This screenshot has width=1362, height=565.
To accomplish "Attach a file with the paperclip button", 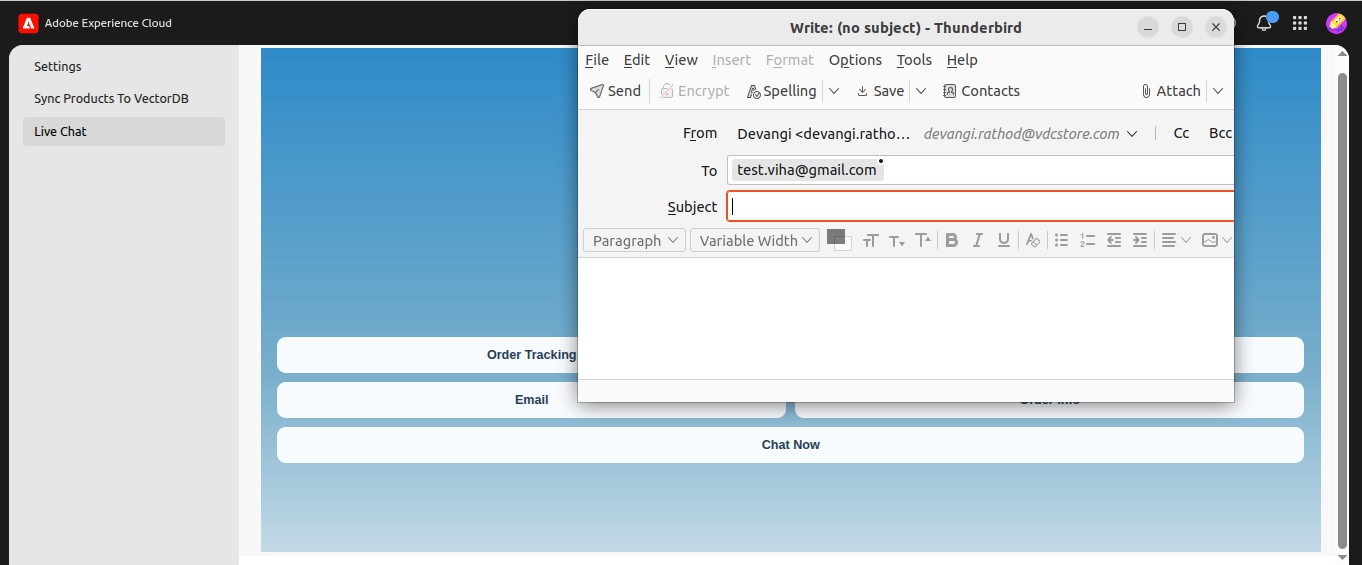I will point(1170,91).
